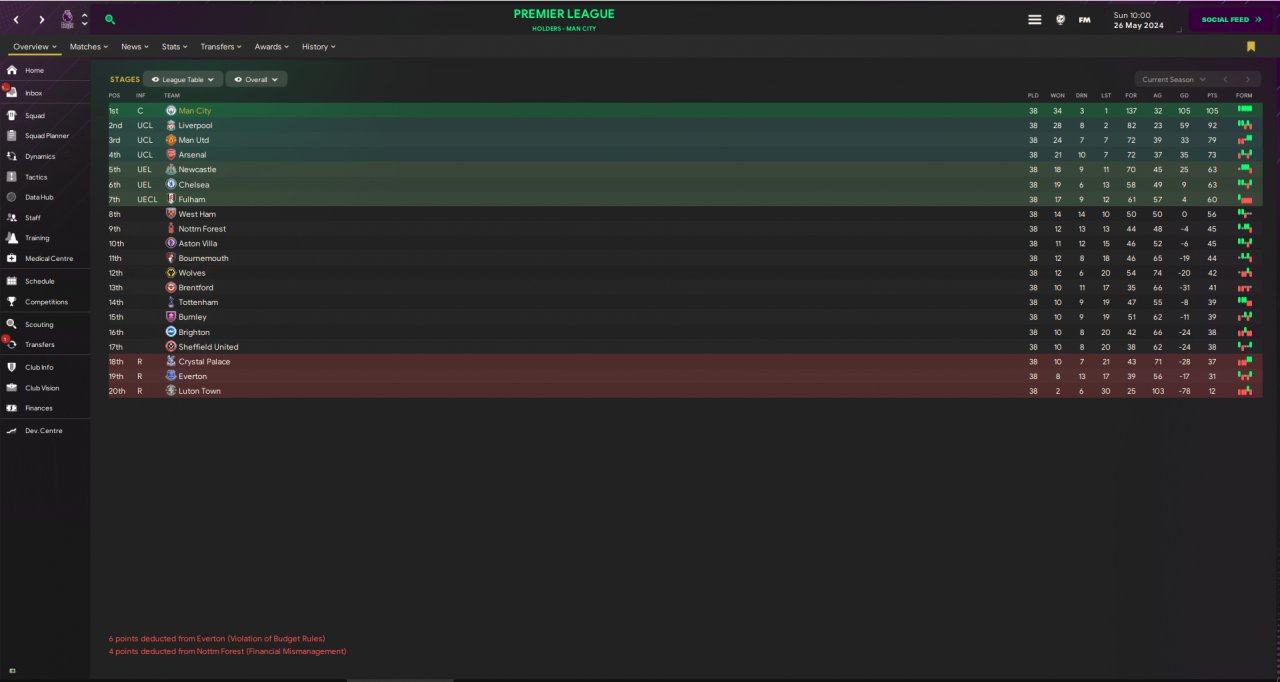
Task: Expand the Overall view dropdown
Action: click(x=257, y=79)
